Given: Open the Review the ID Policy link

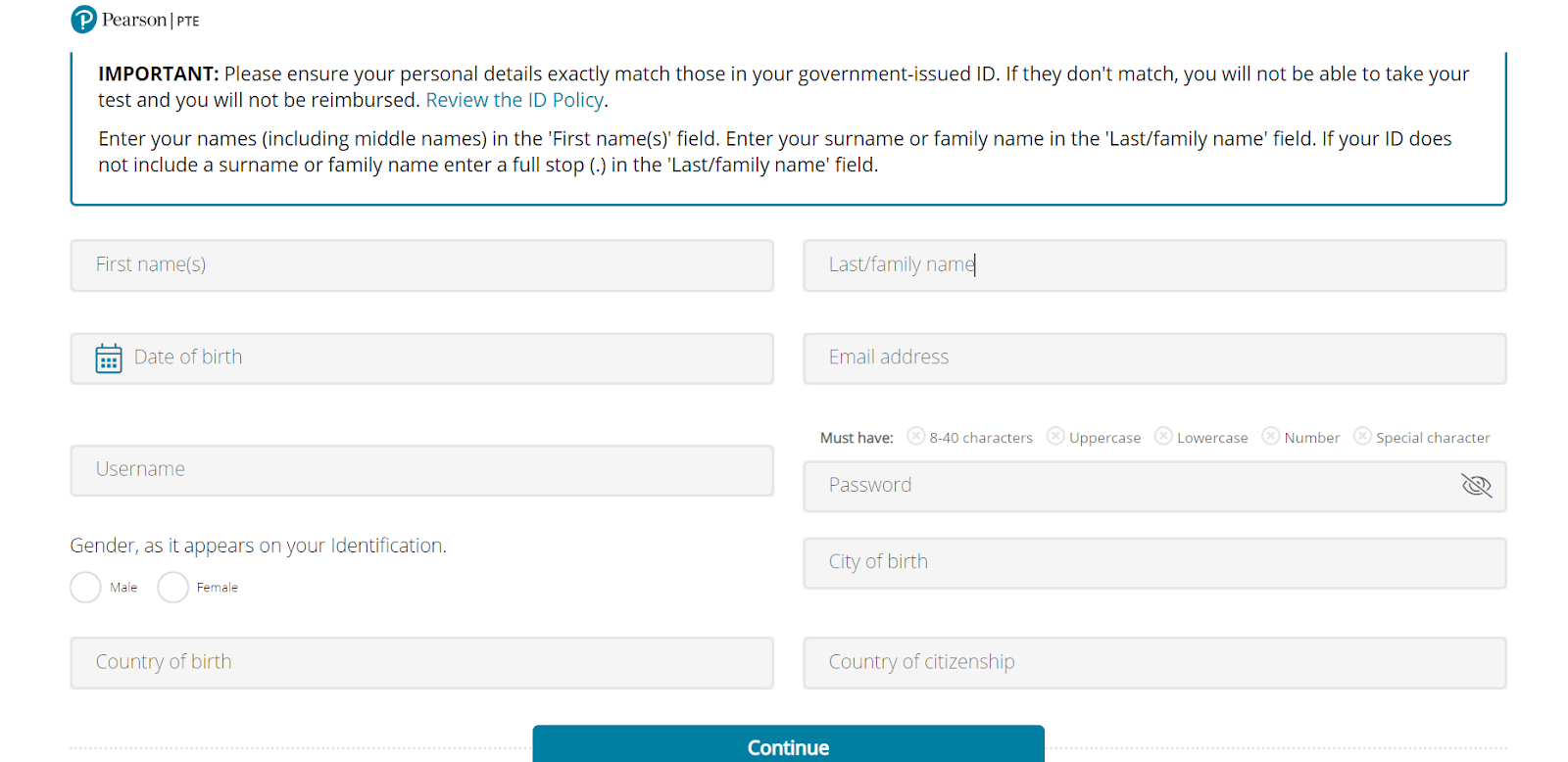Looking at the screenshot, I should point(514,100).
